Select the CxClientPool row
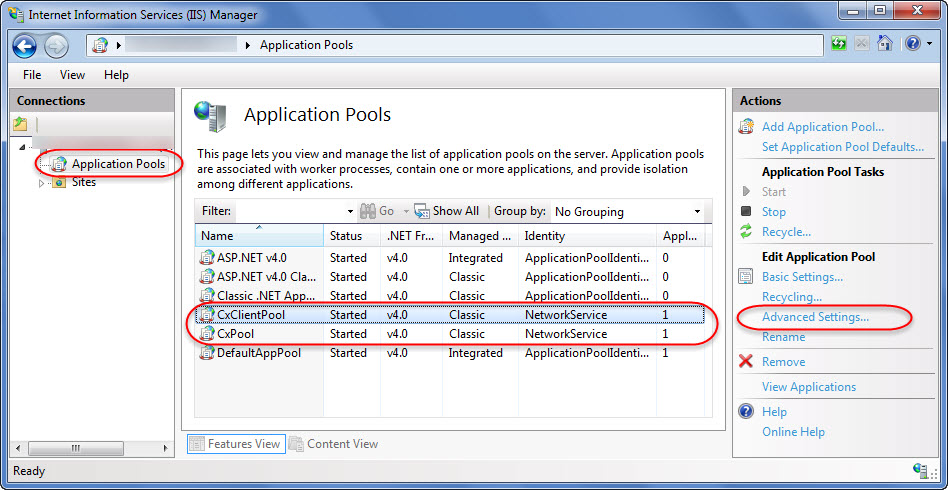This screenshot has height=490, width=948. tap(251, 315)
